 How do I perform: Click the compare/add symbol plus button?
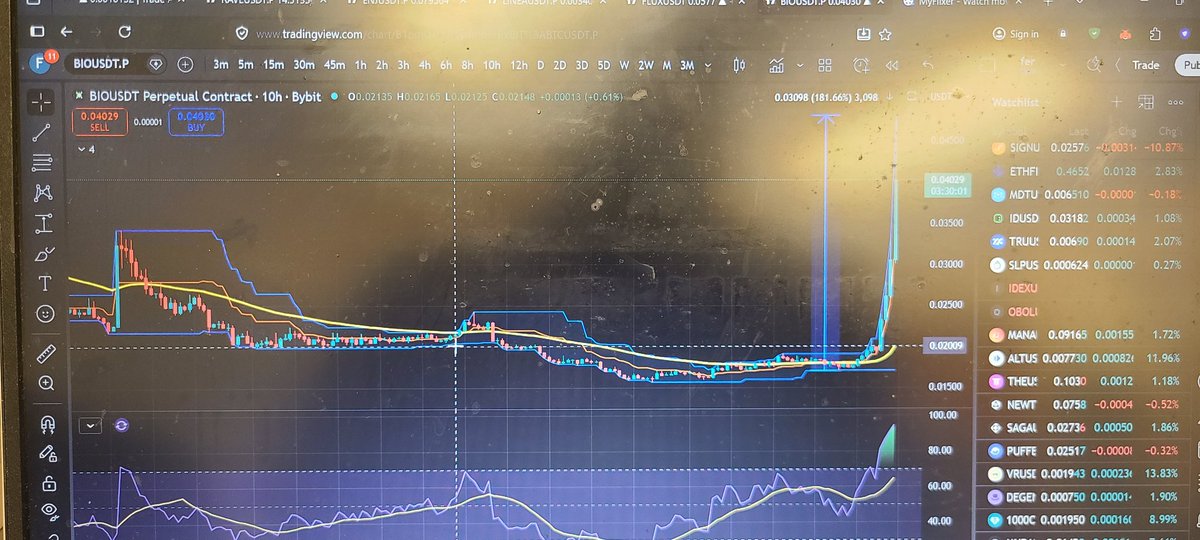pos(185,64)
